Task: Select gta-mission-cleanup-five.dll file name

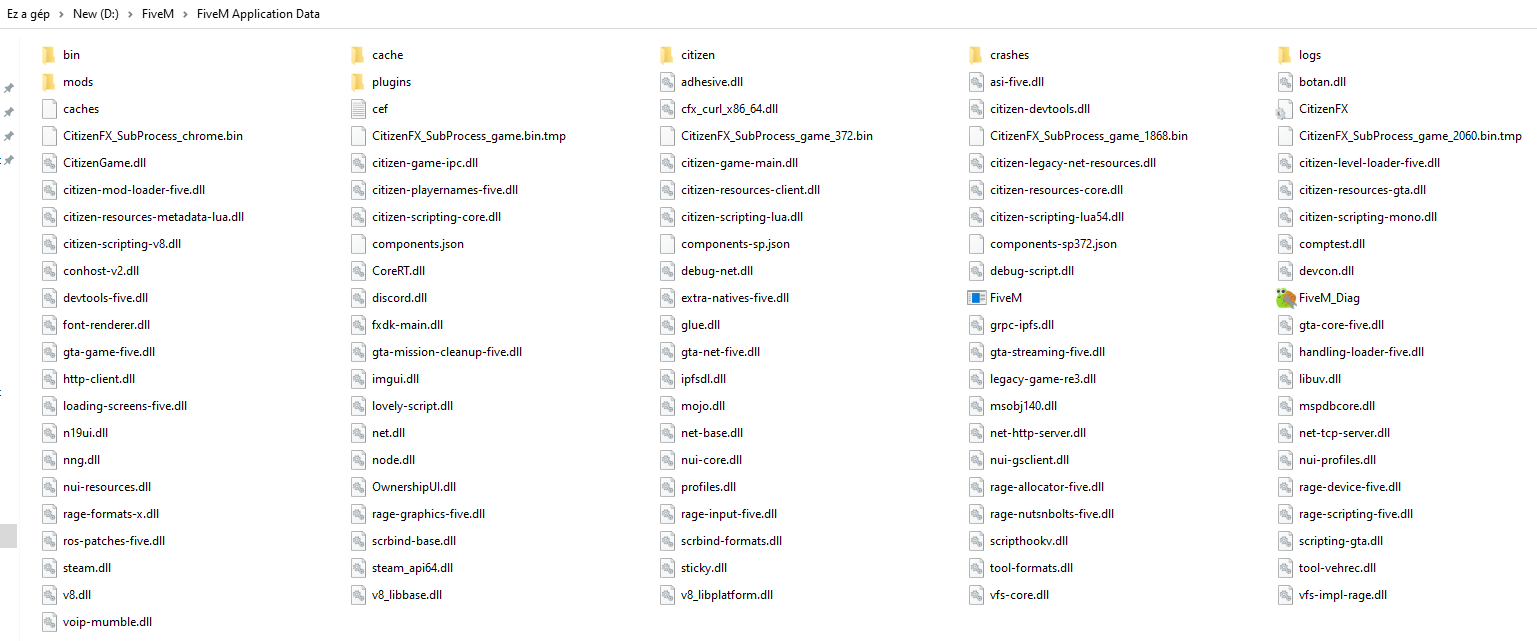Action: [x=447, y=352]
